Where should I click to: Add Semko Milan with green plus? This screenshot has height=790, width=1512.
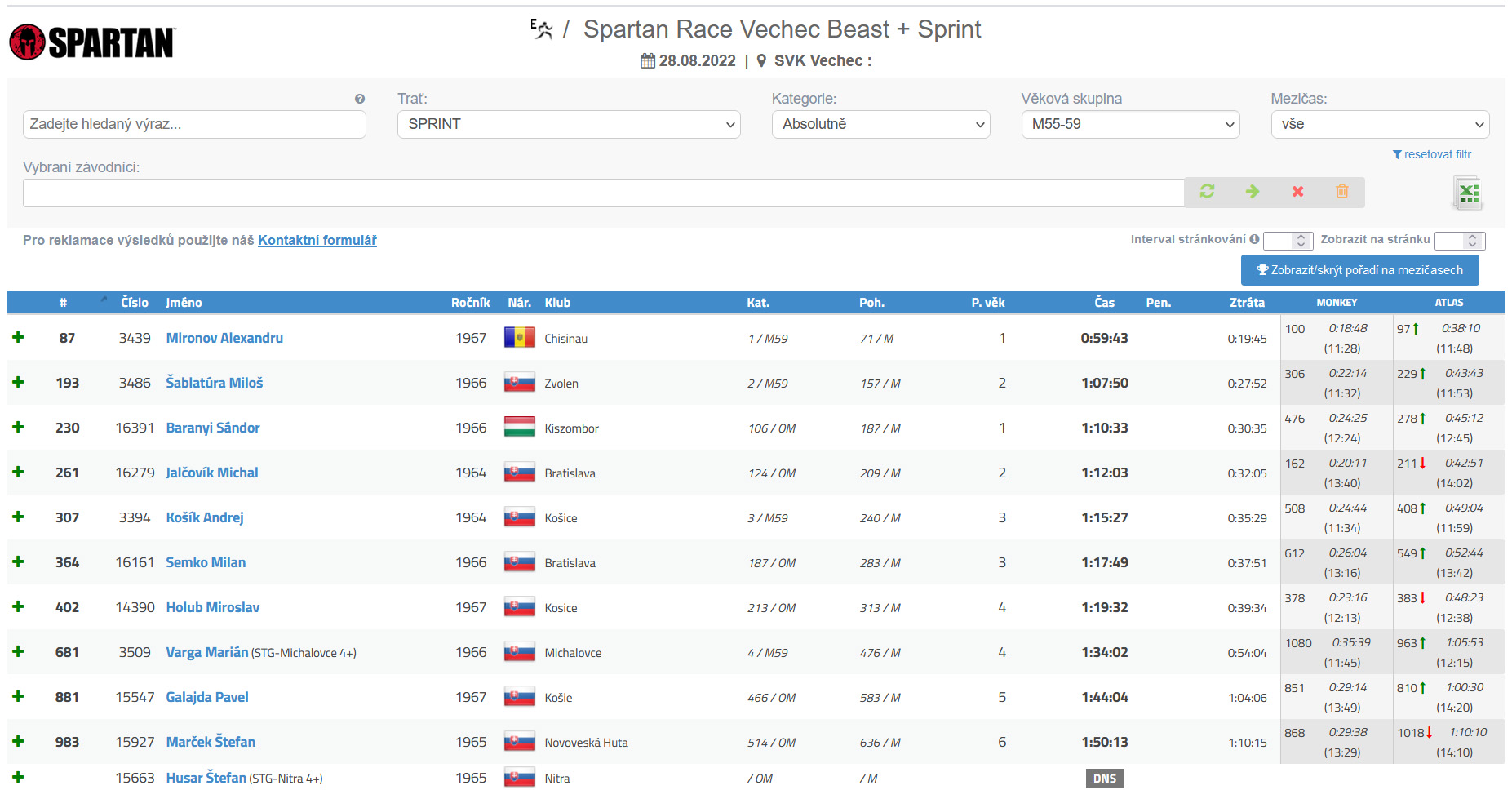[x=18, y=561]
